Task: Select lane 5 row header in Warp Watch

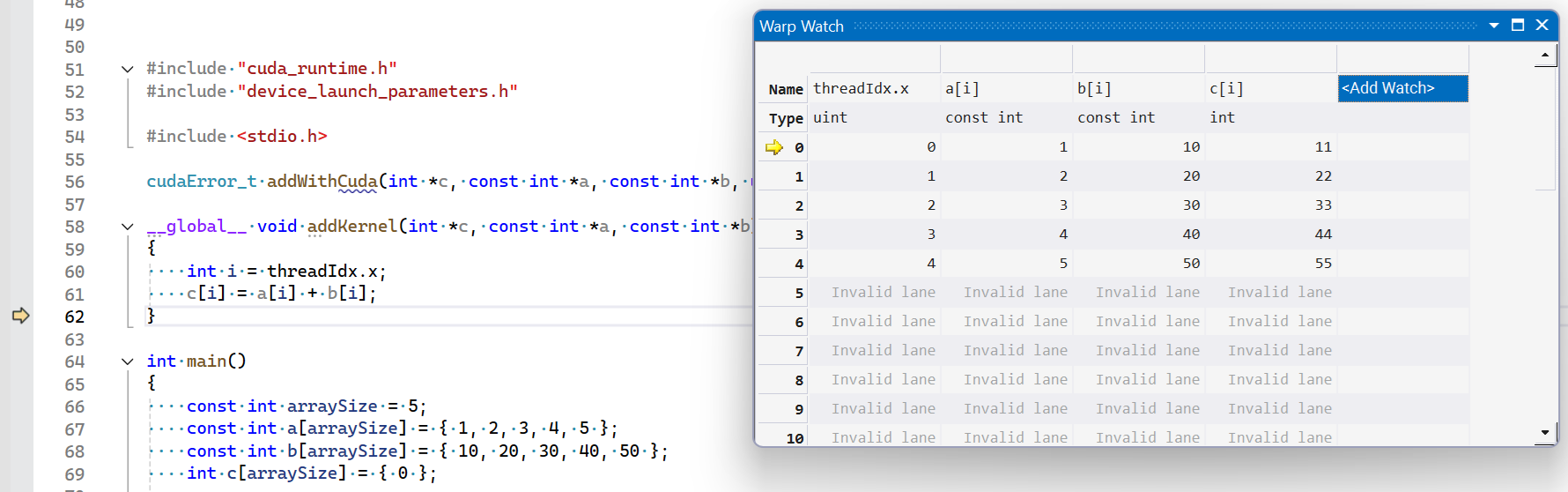Action: tap(783, 293)
